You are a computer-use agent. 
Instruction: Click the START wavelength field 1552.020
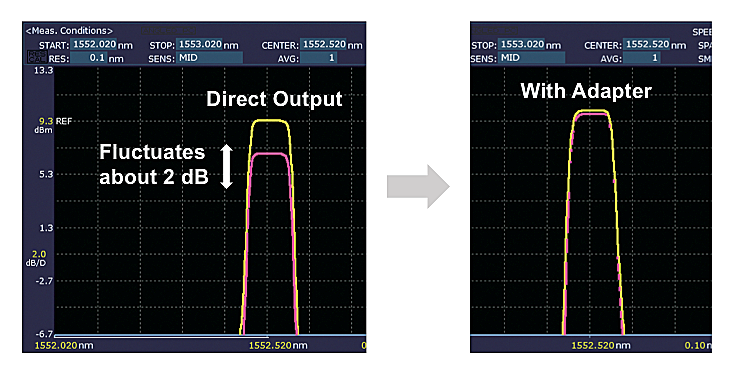click(x=93, y=45)
